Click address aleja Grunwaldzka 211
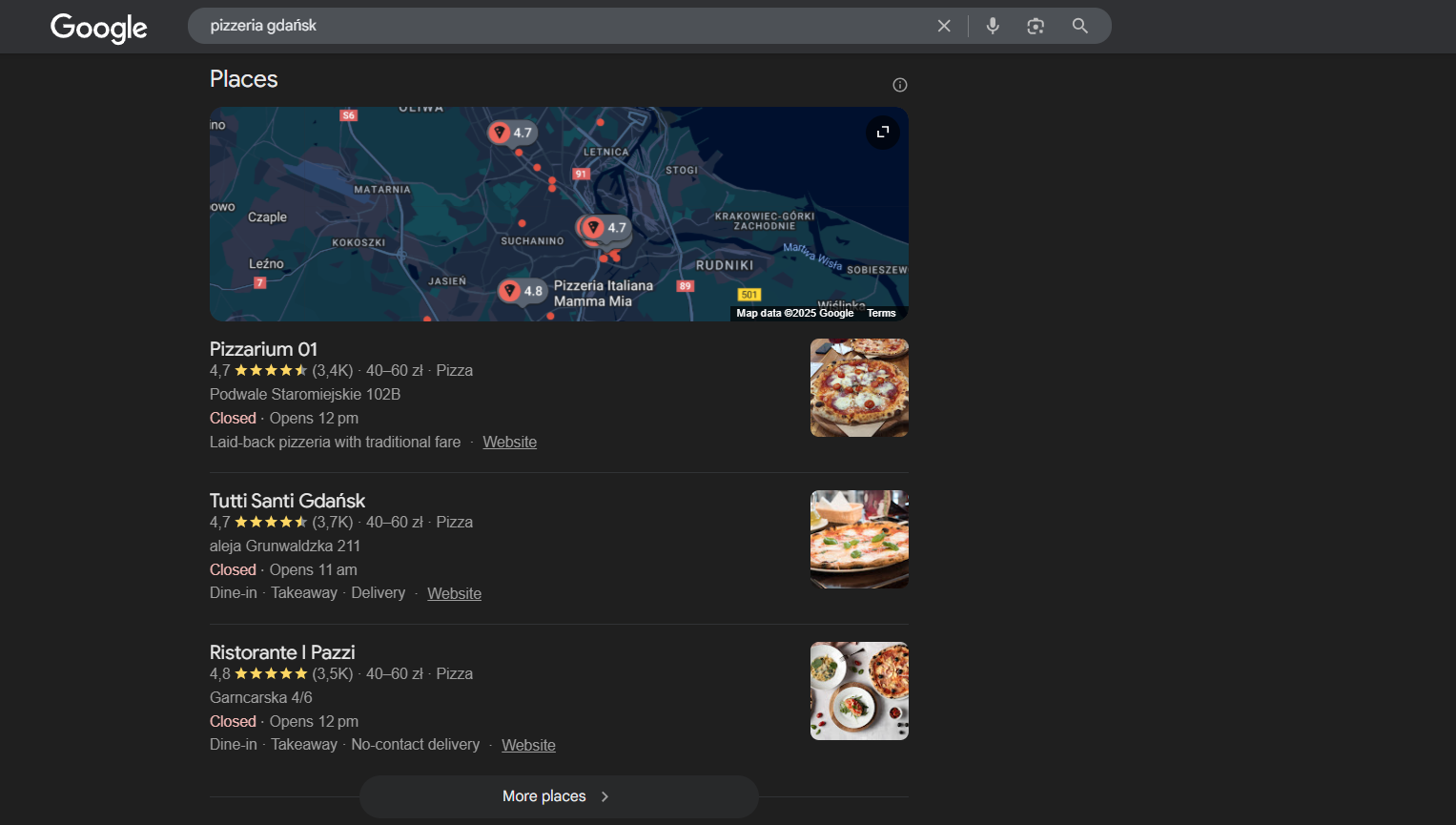 (285, 546)
